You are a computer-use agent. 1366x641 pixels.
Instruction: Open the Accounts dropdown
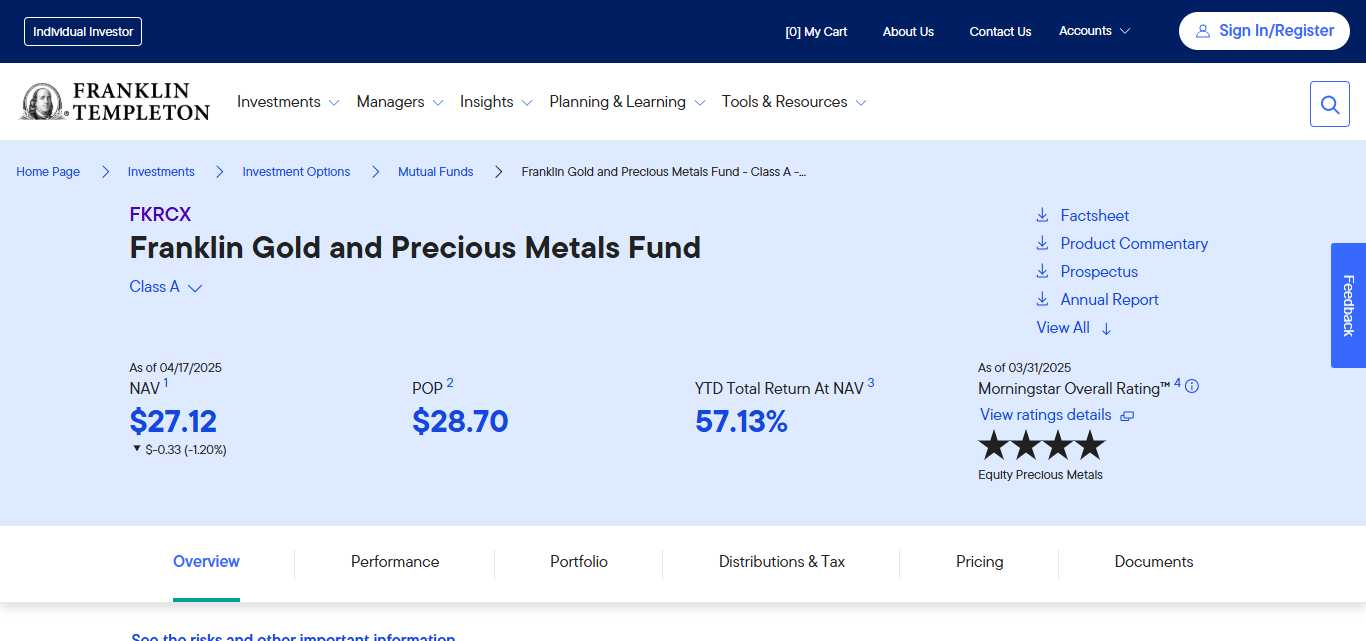point(1094,31)
